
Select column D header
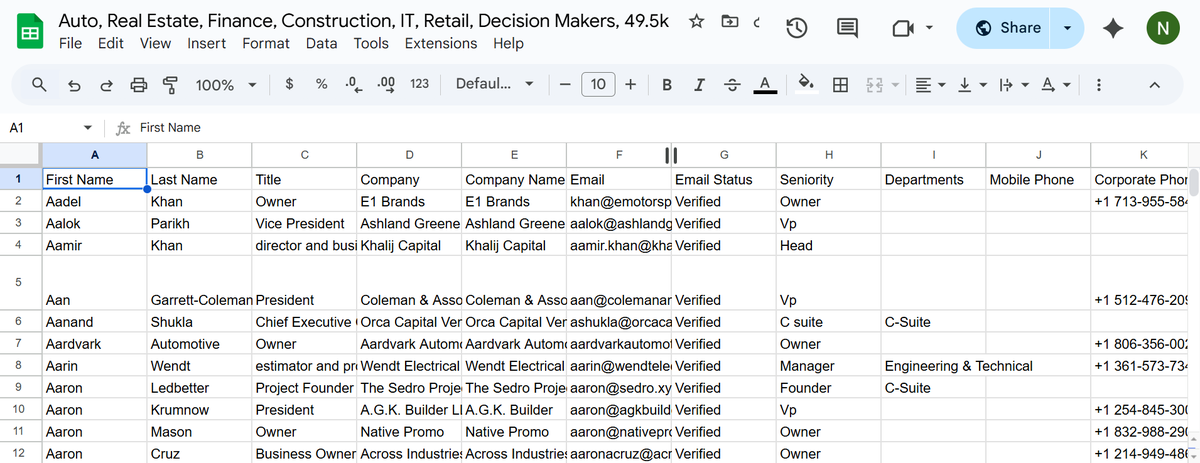[x=409, y=155]
